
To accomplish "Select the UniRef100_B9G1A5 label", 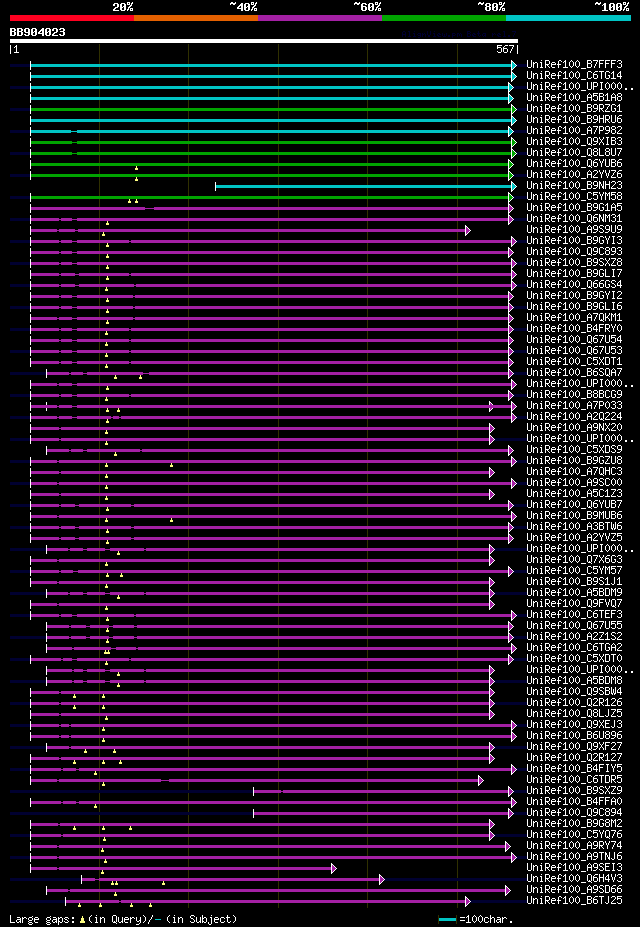I will 574,208.
